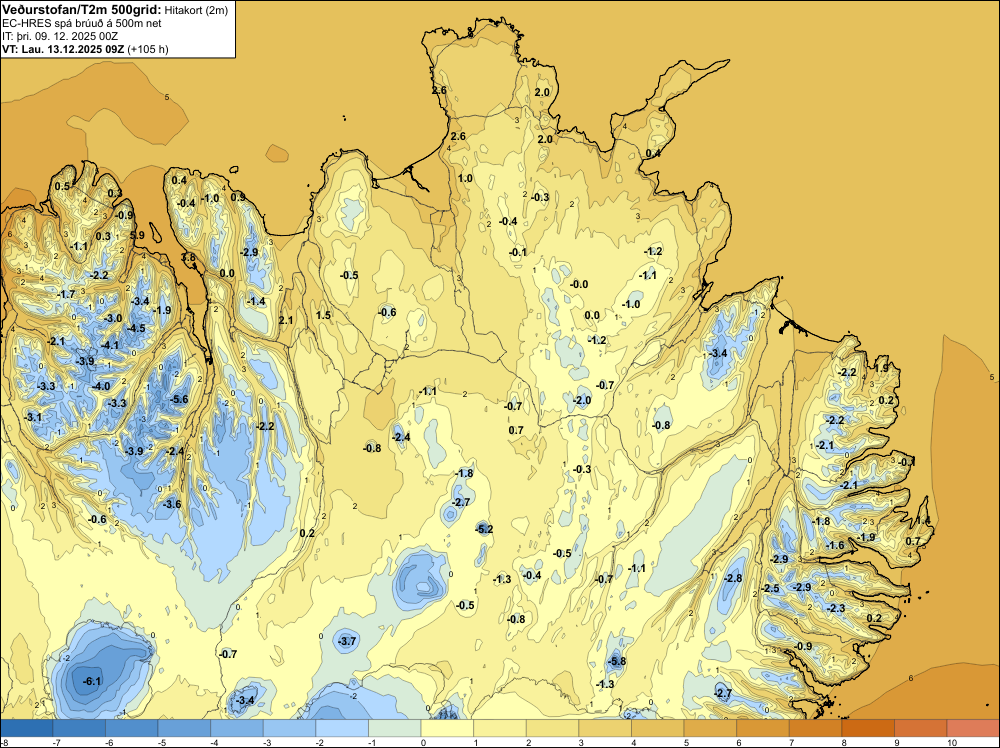Screen dimensions: 1000x748
Task: Click the -3.1 temperature value
Action: (x=33, y=417)
